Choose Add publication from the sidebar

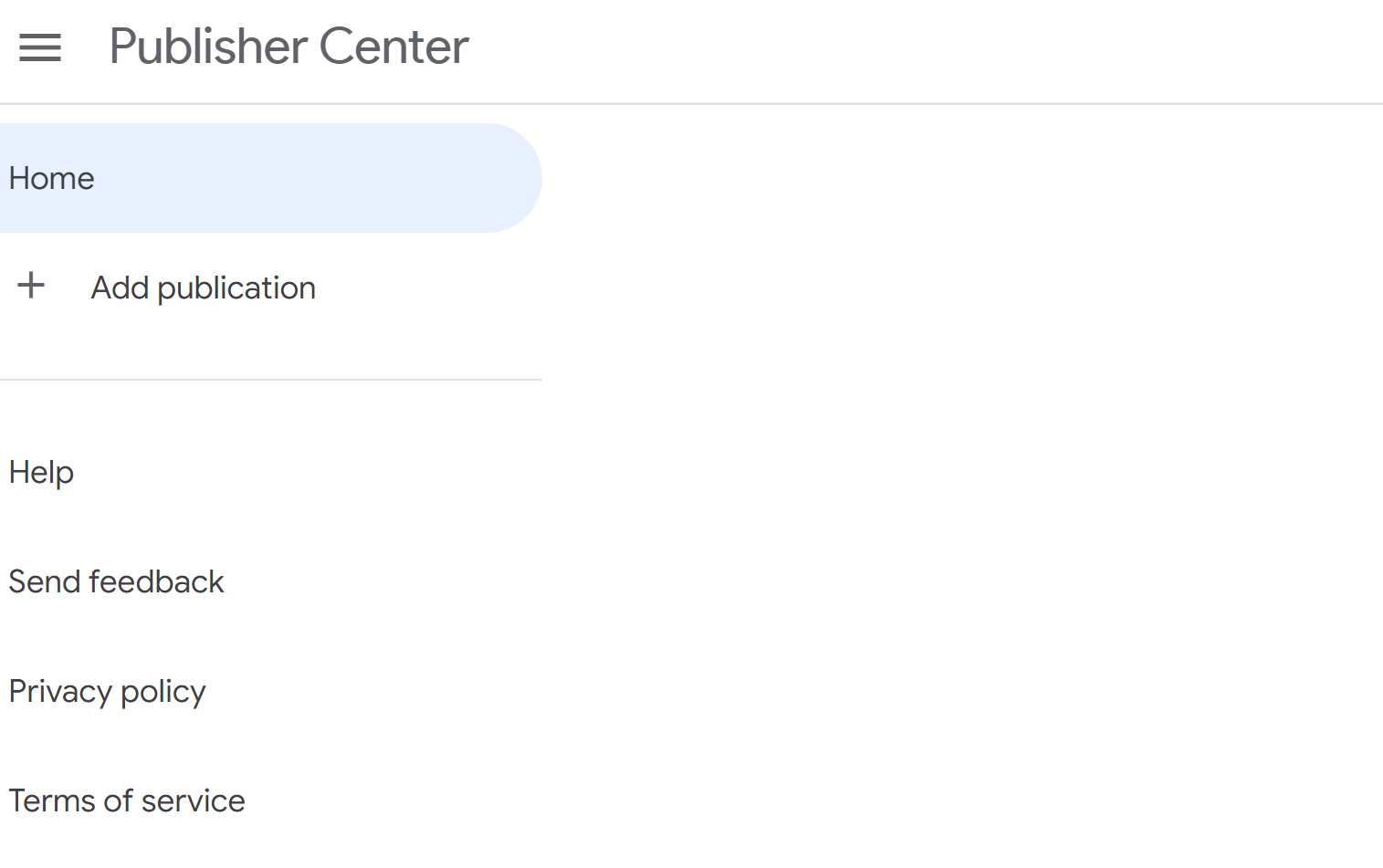click(x=203, y=288)
